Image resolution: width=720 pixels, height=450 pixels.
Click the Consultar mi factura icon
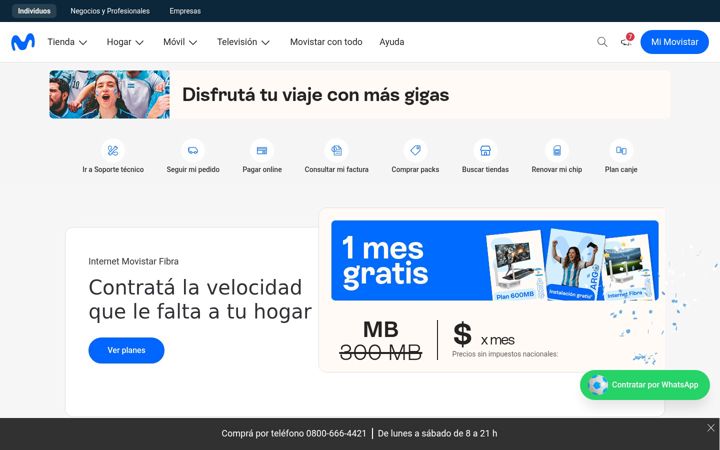336,150
